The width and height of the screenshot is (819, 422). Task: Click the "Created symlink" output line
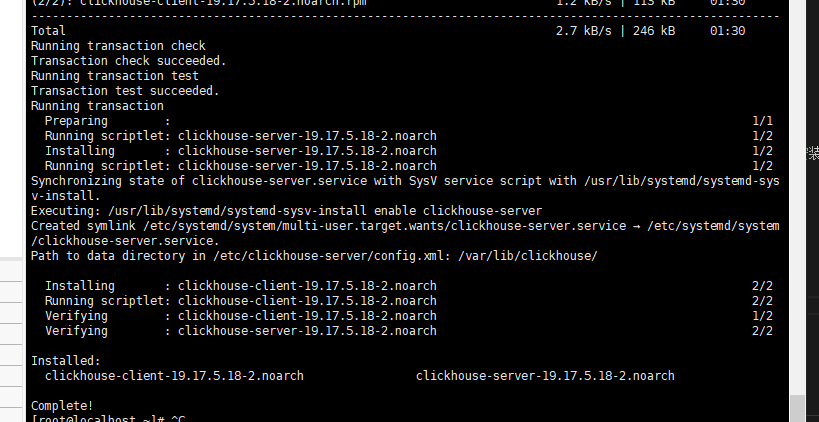point(300,226)
